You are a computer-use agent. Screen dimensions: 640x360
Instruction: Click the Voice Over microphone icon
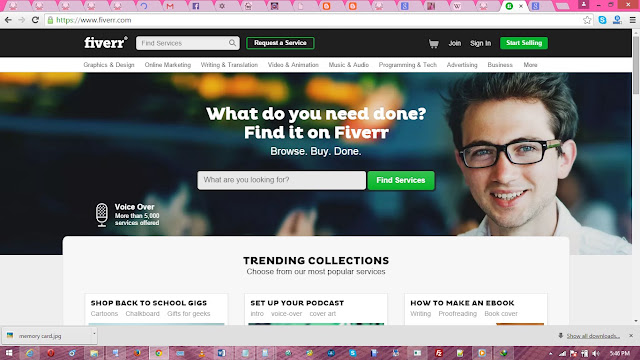(x=102, y=215)
